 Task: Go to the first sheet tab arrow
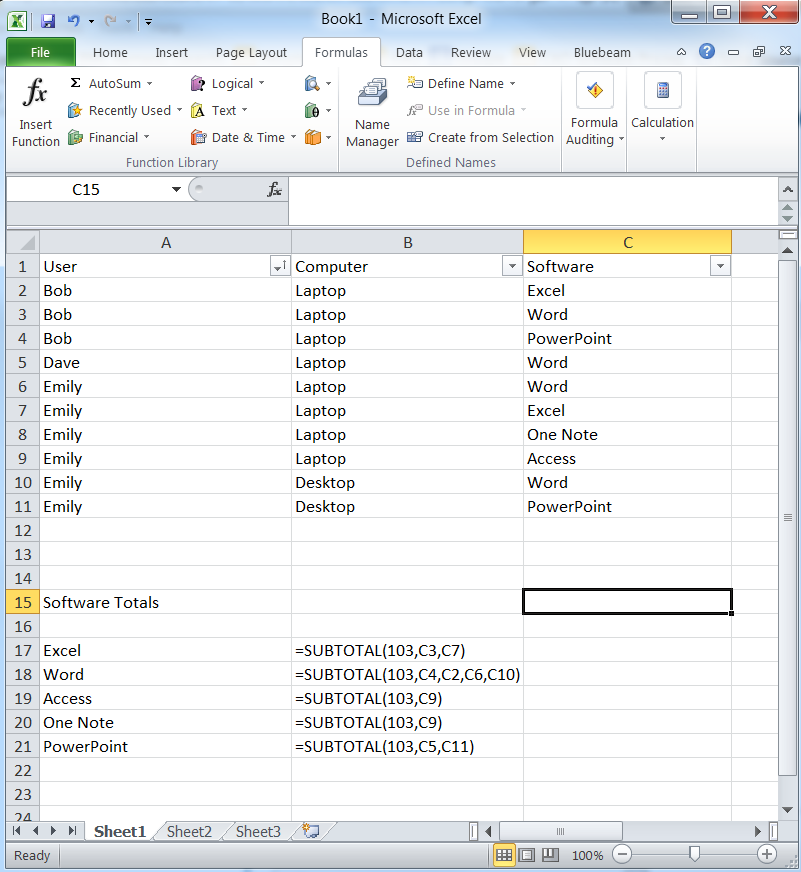click(x=17, y=831)
